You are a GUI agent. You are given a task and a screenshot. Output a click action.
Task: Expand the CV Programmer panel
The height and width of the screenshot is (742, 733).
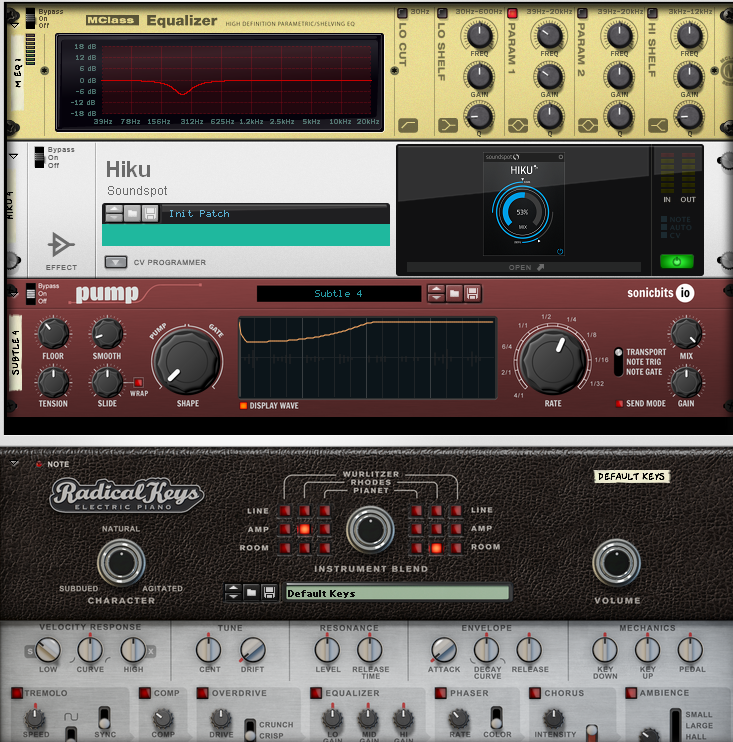point(116,262)
